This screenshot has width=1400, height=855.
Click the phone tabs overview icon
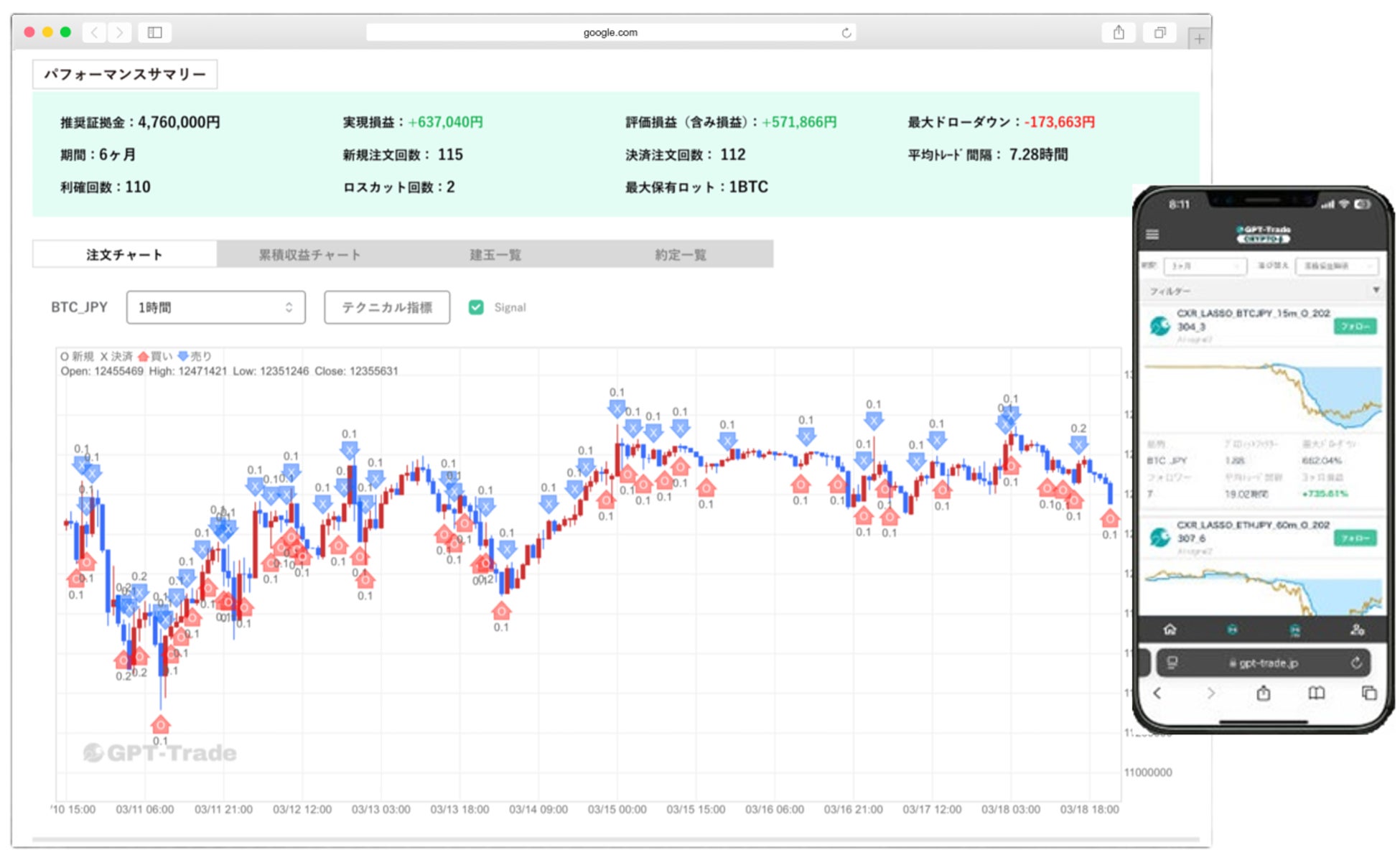[x=1368, y=693]
